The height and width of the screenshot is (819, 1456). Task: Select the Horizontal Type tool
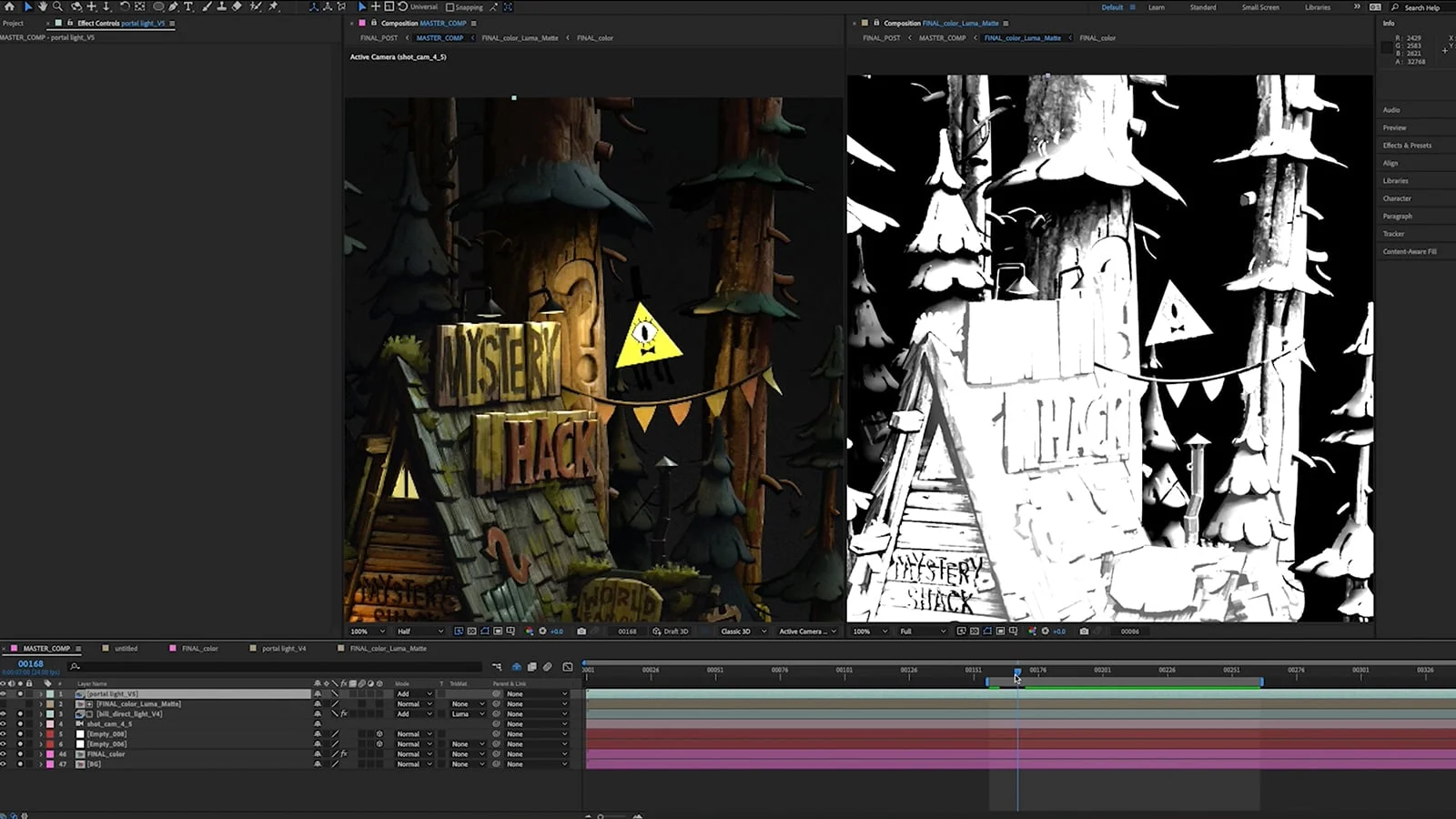pyautogui.click(x=188, y=6)
